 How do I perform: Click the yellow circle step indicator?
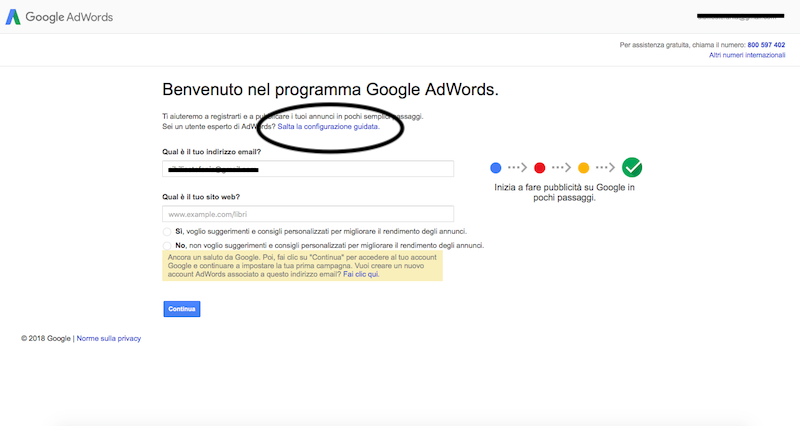click(583, 168)
